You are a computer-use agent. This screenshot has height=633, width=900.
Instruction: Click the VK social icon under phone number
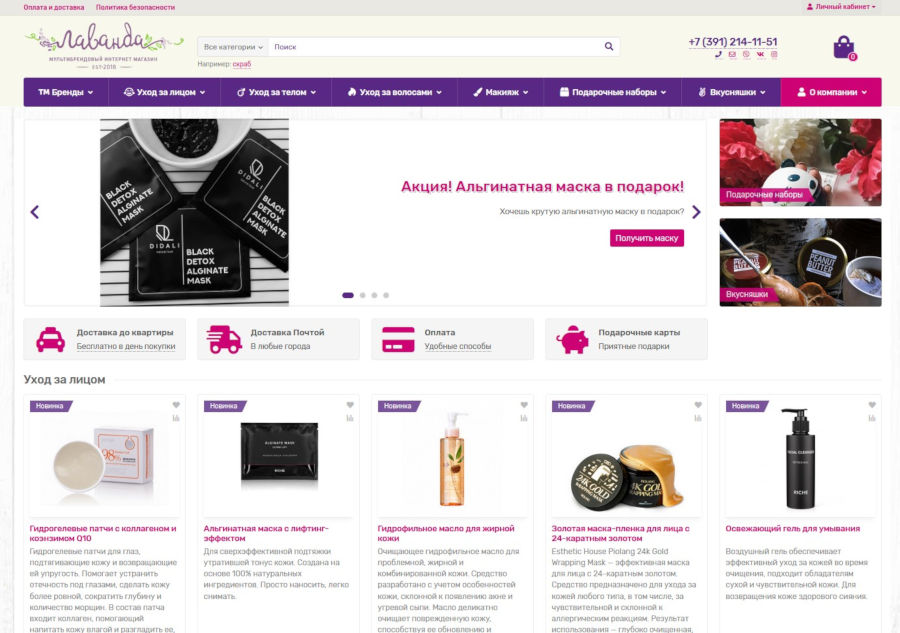[760, 54]
